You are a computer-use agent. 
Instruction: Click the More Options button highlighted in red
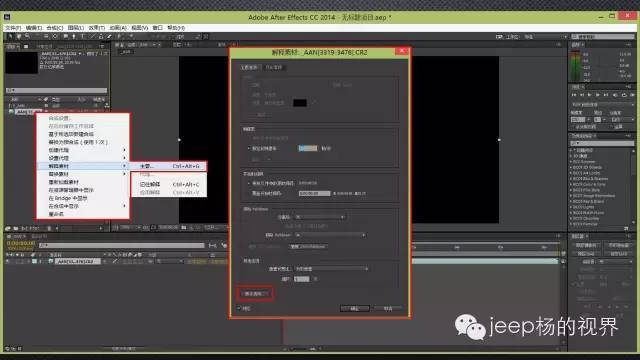tap(255, 294)
